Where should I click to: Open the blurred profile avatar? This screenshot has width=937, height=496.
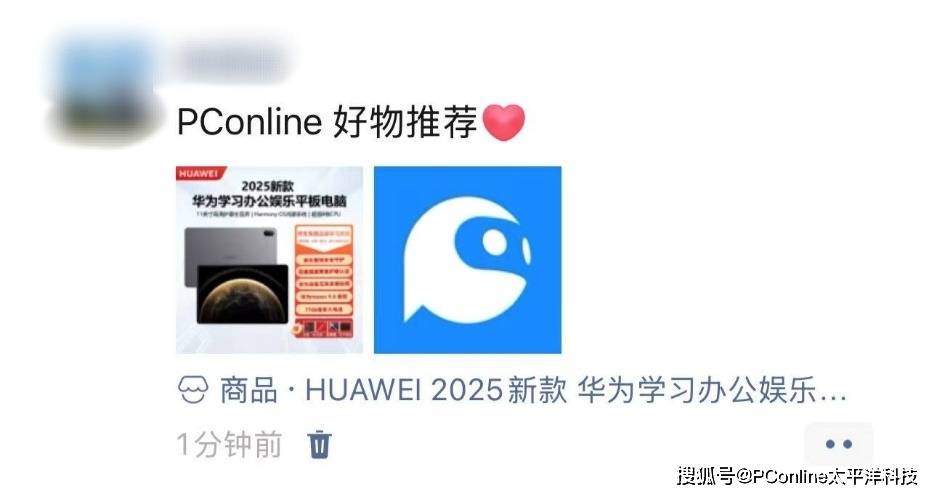click(103, 88)
